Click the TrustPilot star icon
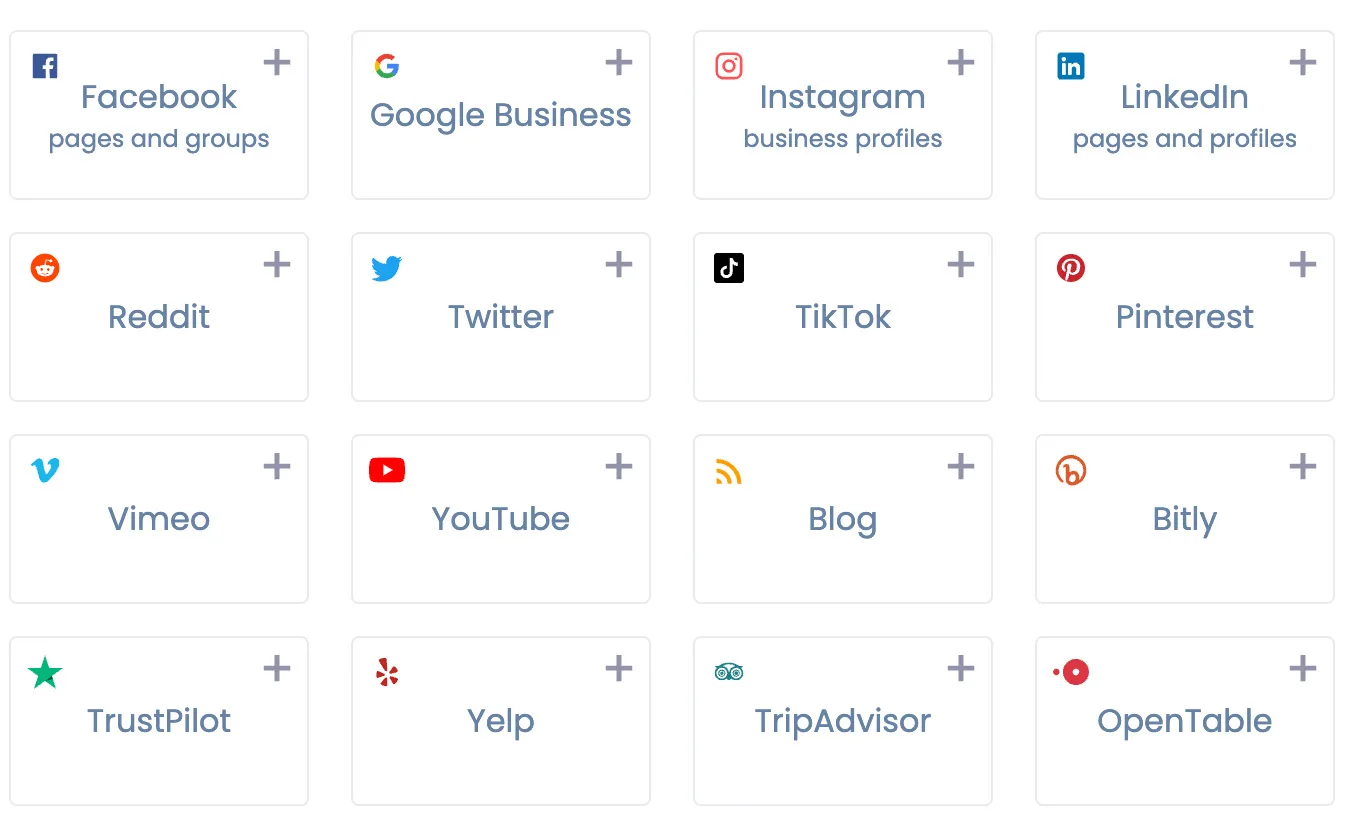Image resolution: width=1348 pixels, height=836 pixels. (x=45, y=671)
